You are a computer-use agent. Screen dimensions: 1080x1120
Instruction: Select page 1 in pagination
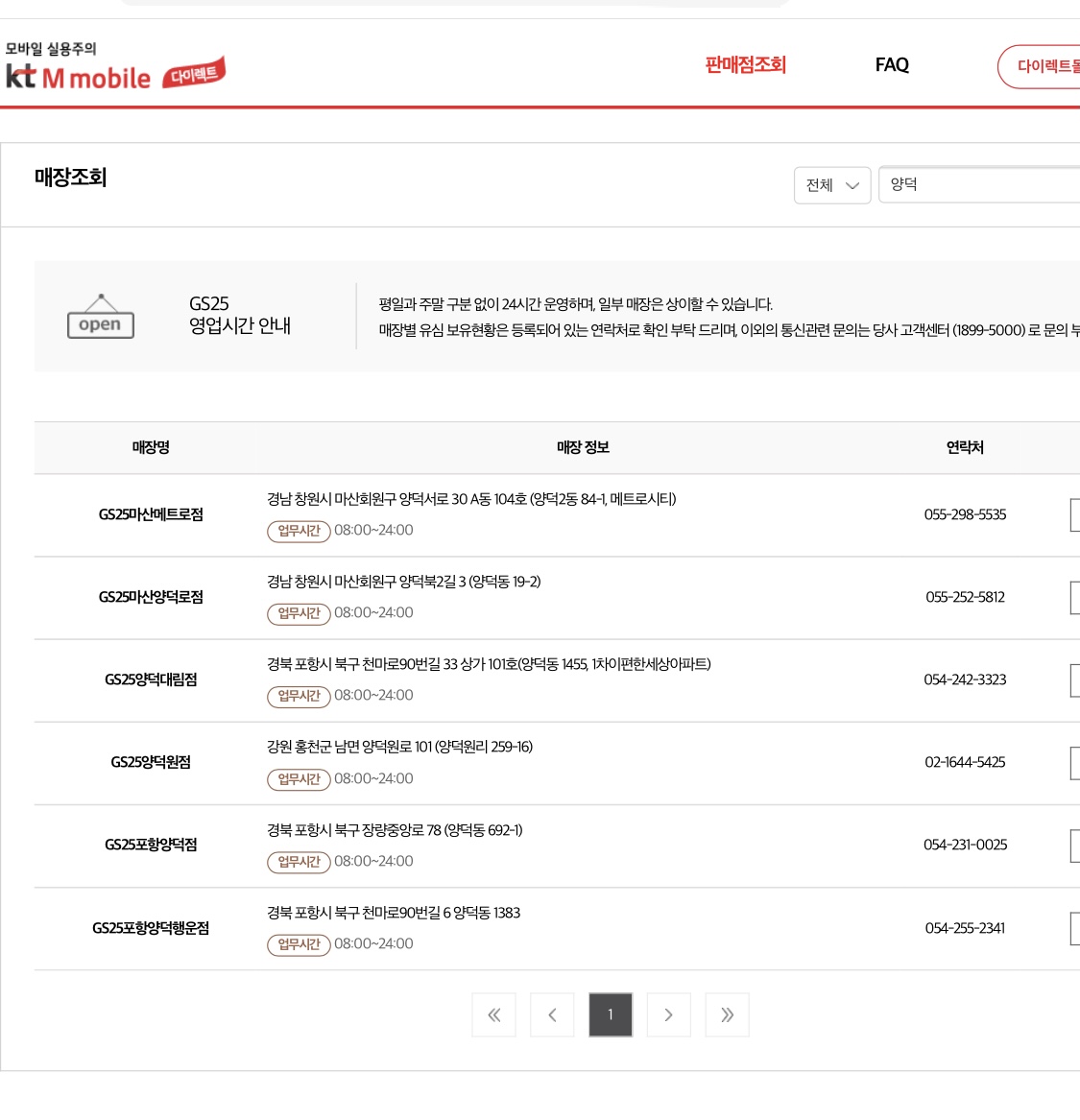611,1014
